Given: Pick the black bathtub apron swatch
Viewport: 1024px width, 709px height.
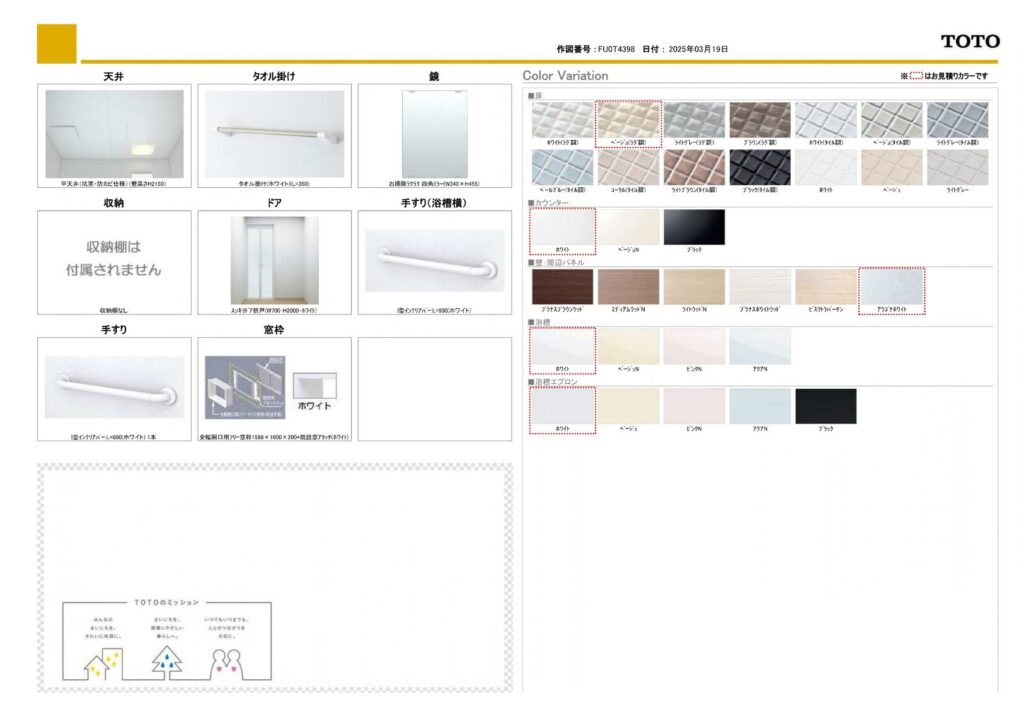Looking at the screenshot, I should coord(826,406).
